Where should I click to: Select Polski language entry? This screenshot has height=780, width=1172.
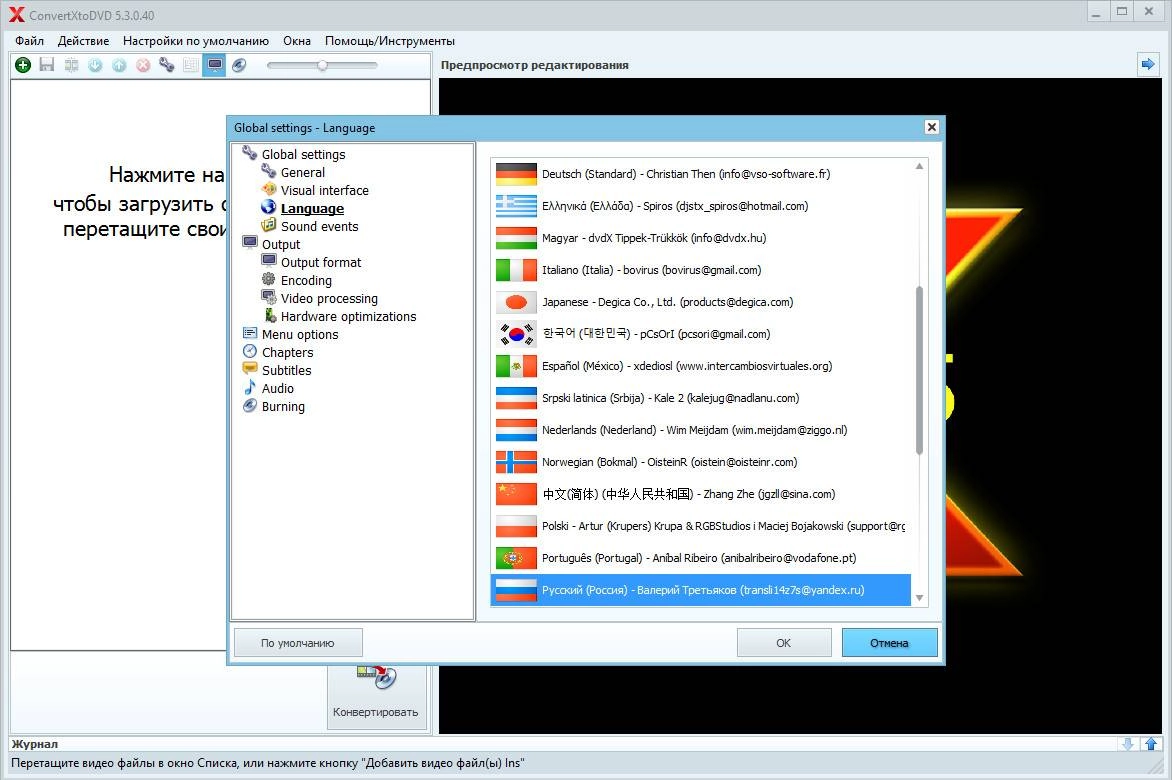[701, 527]
